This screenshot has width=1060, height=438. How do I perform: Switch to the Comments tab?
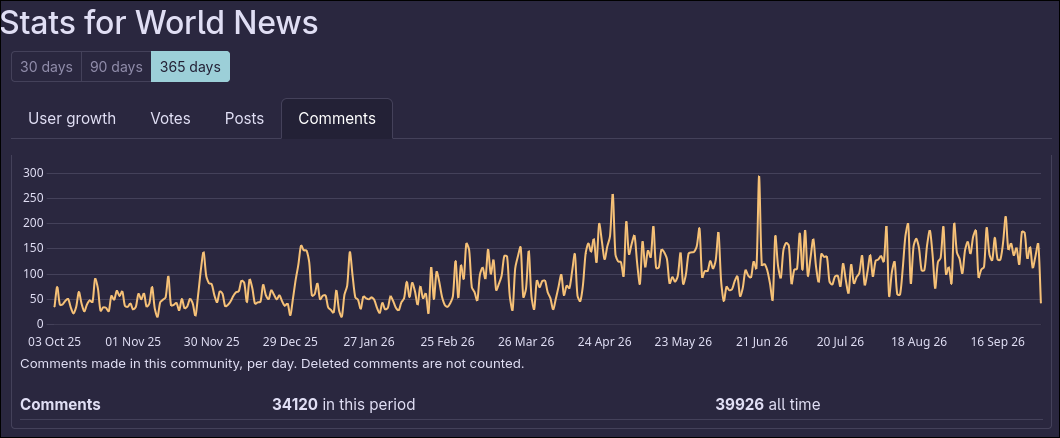click(337, 119)
